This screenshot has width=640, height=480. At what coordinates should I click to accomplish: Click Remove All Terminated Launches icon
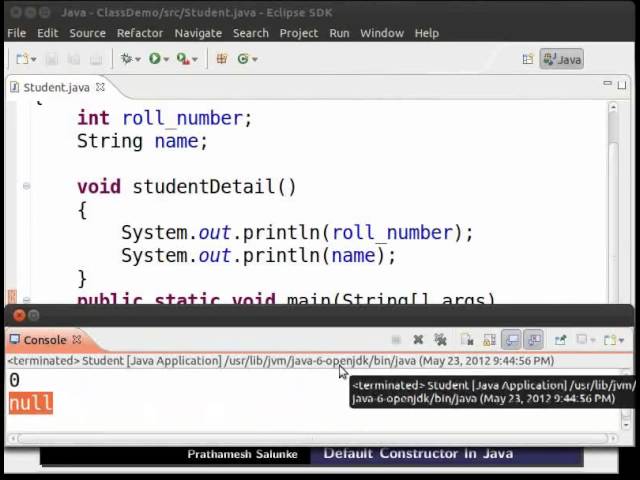(440, 340)
